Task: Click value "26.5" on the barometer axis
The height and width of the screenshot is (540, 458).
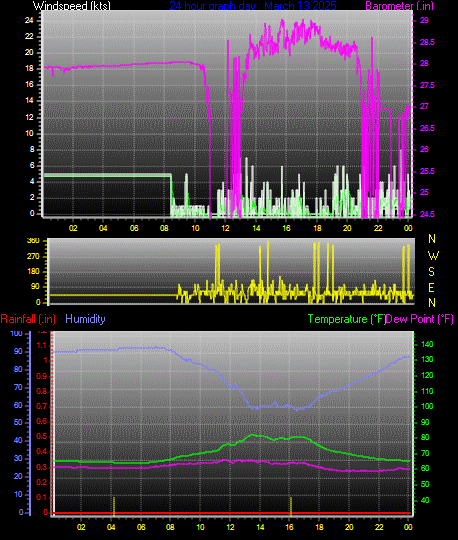Action: [x=427, y=128]
